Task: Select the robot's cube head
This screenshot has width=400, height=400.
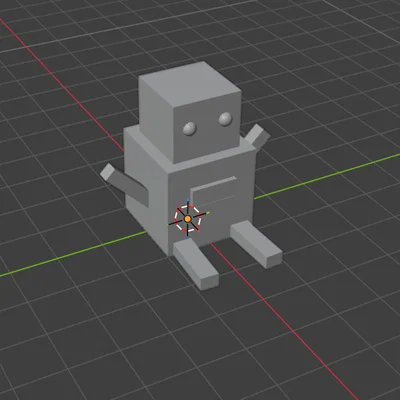Action: (189, 112)
